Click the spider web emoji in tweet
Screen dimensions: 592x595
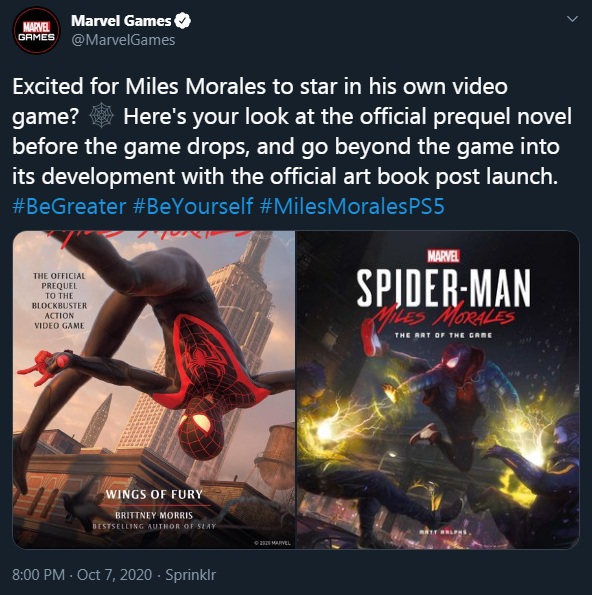[101, 116]
